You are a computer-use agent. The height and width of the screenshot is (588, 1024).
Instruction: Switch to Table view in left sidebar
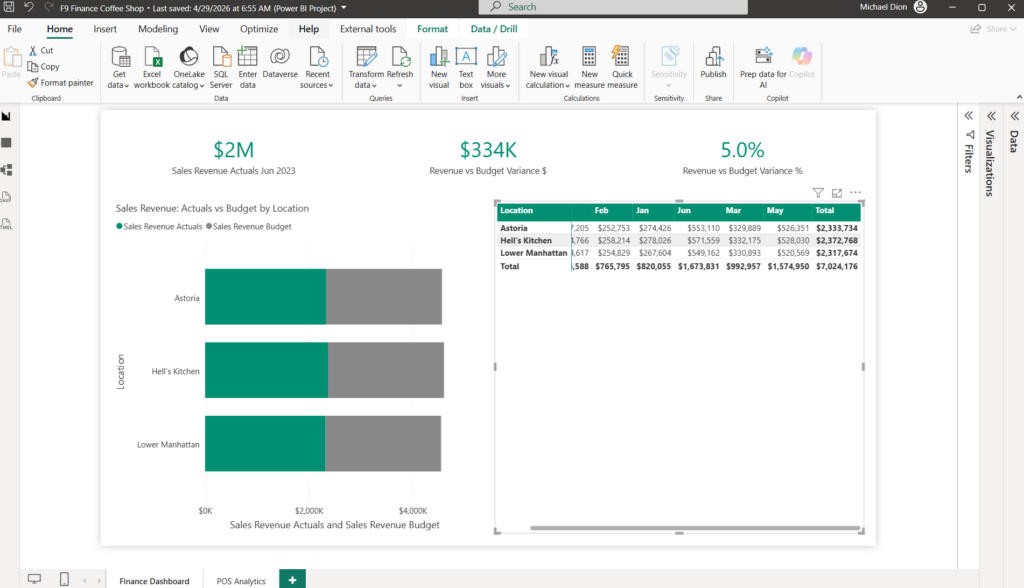pos(7,143)
